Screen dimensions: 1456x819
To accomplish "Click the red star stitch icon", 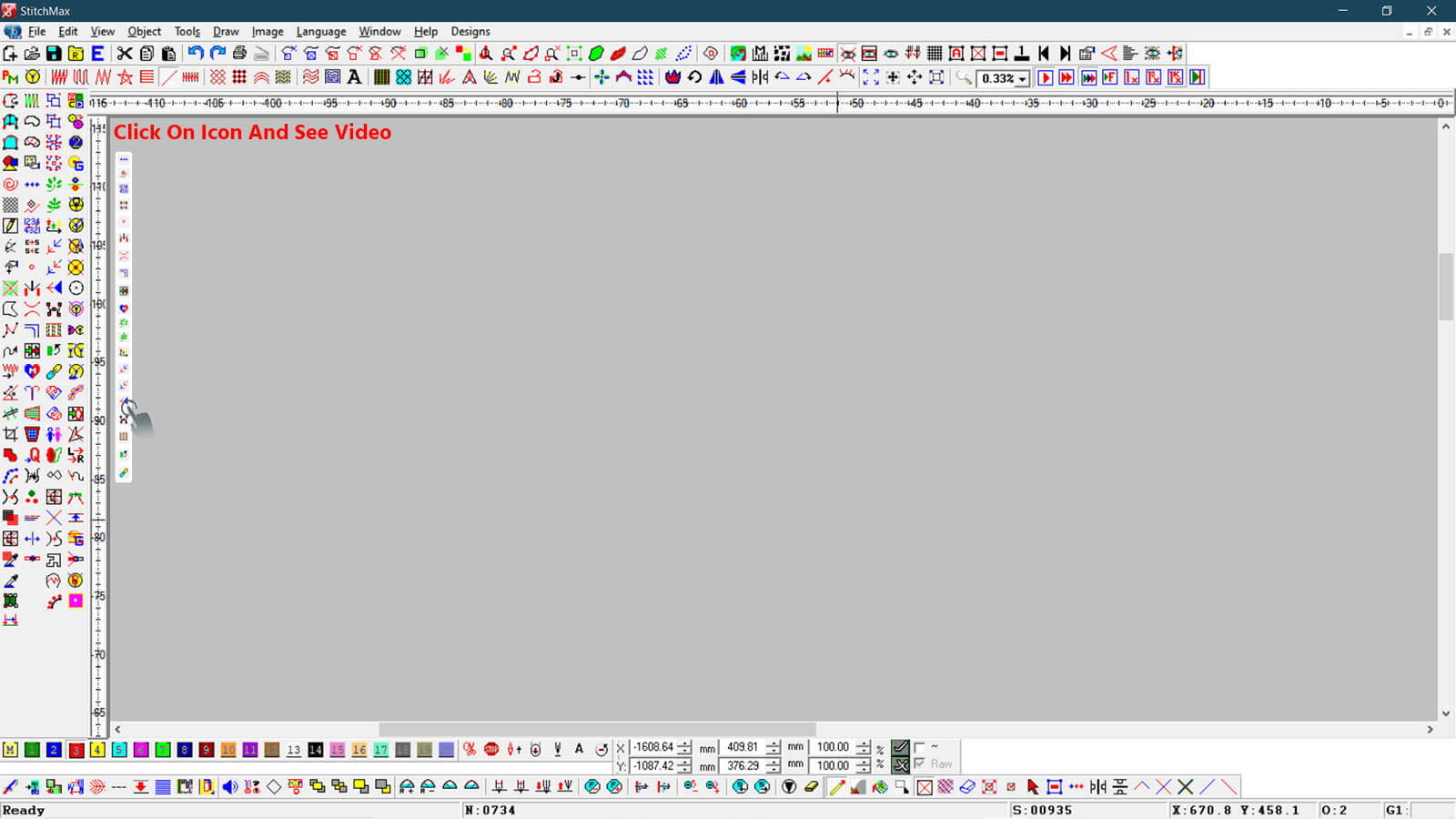I will coord(126,77).
